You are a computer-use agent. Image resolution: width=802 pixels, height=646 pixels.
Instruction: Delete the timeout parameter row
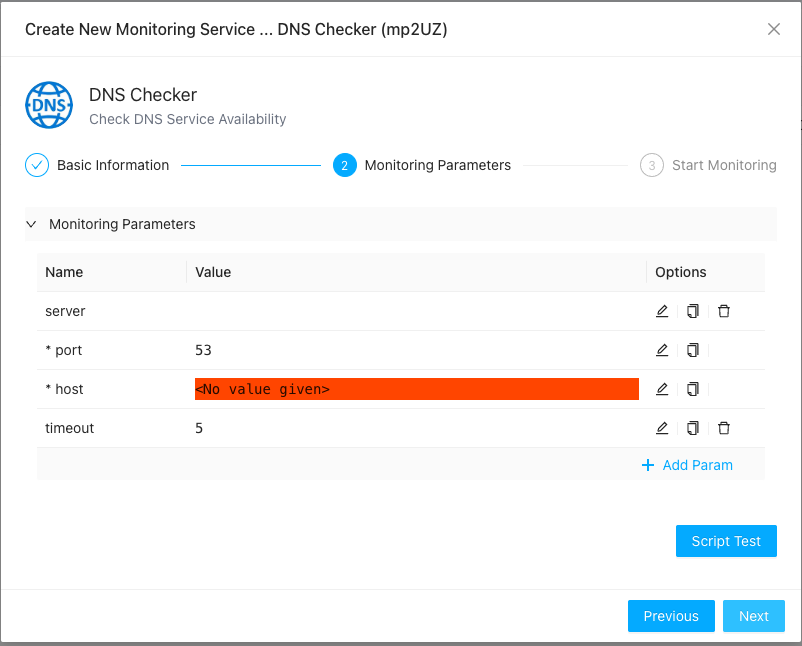[724, 428]
